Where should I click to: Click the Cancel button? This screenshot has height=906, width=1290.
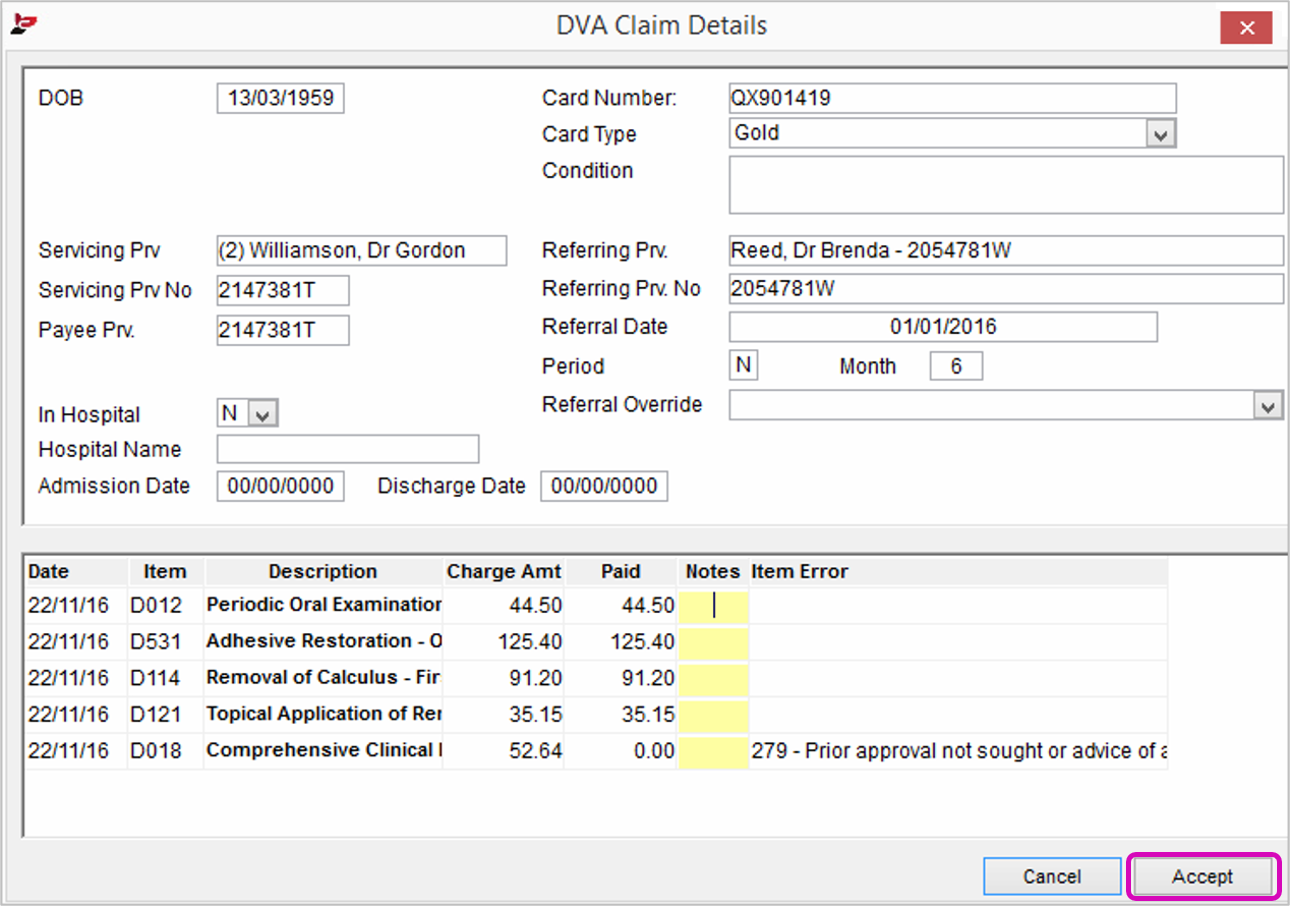(x=1052, y=877)
